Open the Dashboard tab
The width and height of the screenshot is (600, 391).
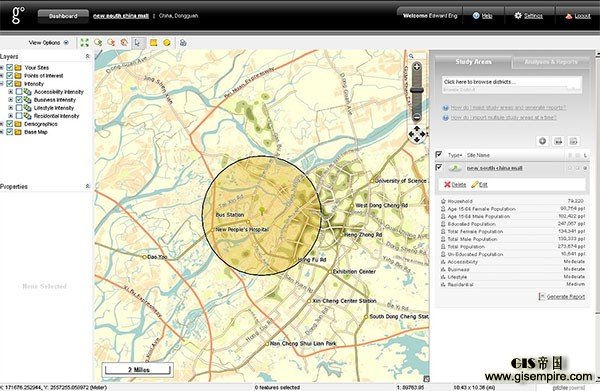(63, 16)
